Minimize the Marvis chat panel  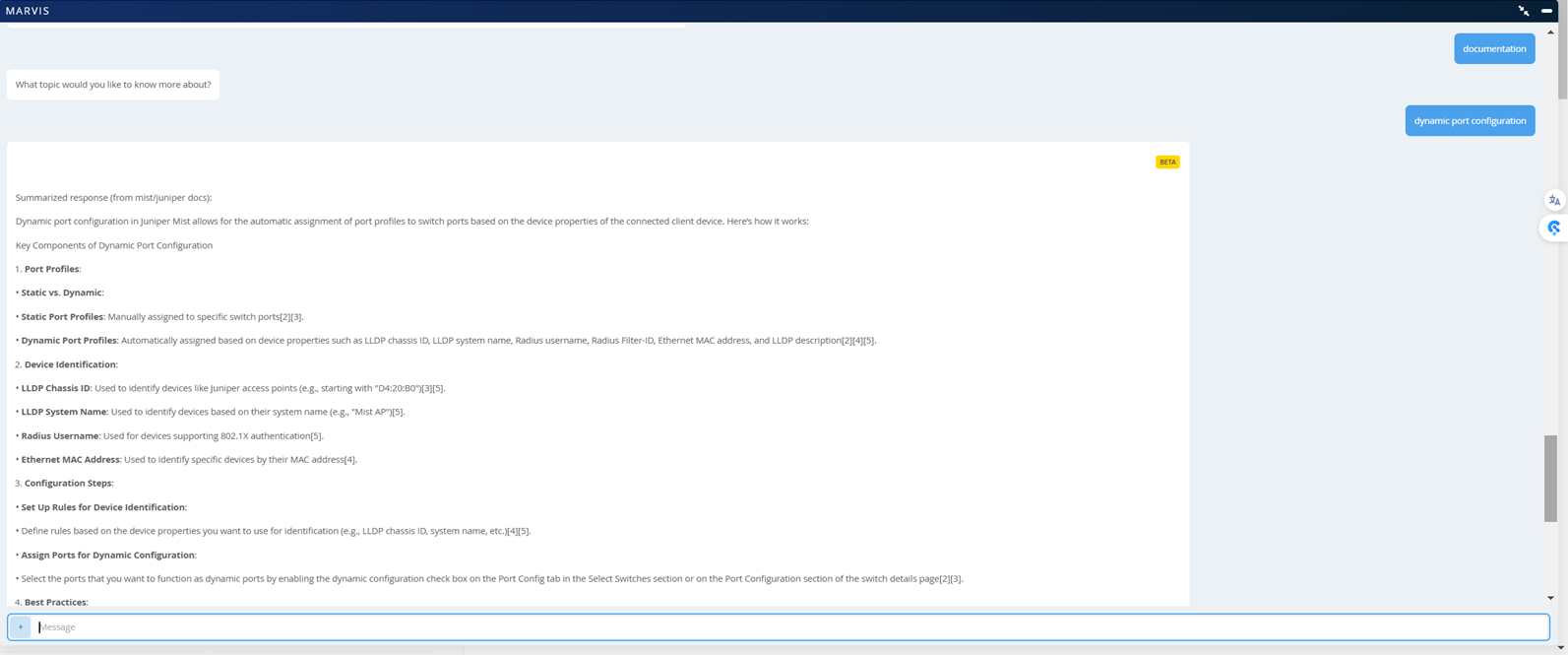pos(1546,11)
